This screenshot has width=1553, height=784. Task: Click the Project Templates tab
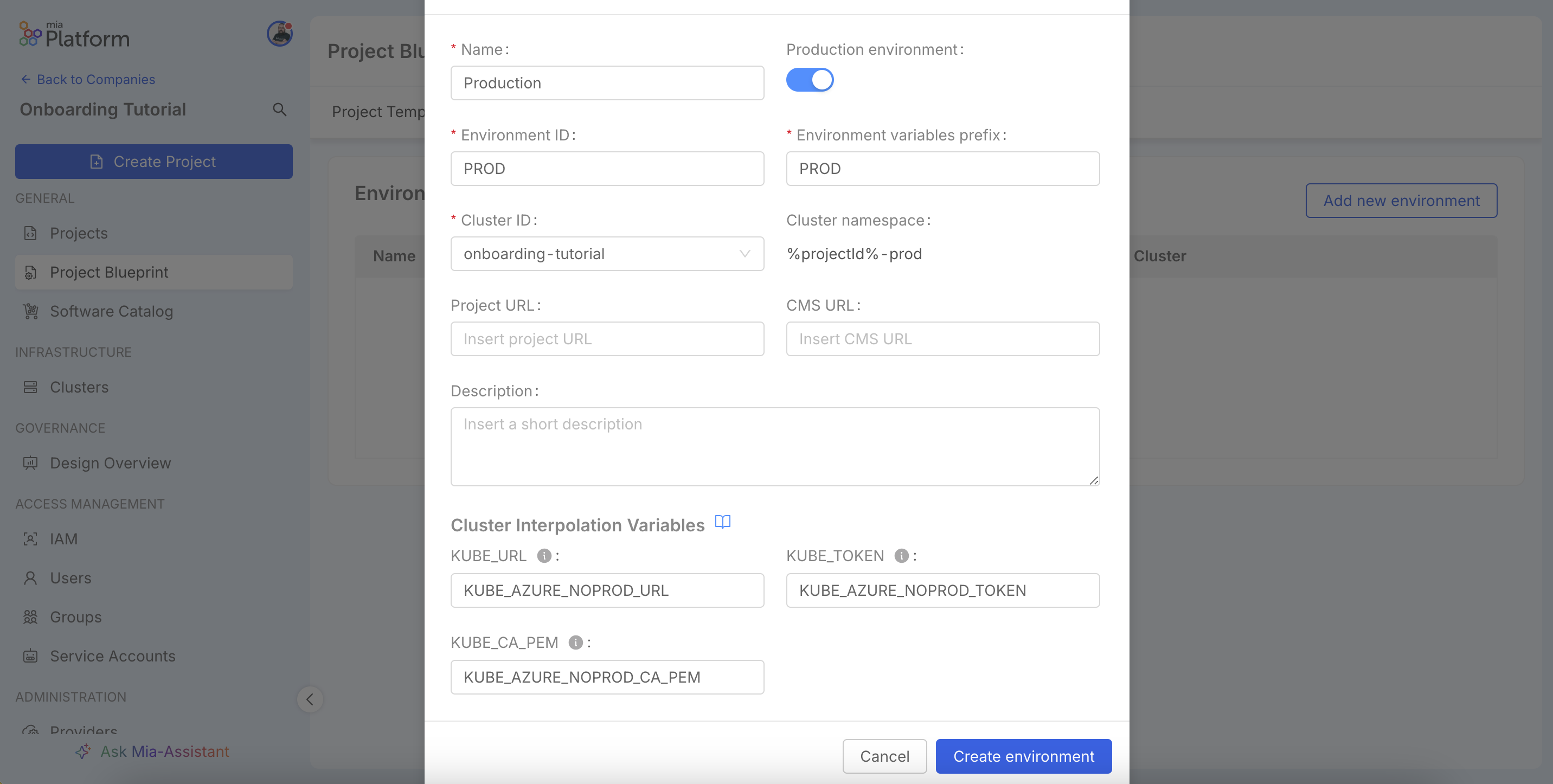point(378,112)
